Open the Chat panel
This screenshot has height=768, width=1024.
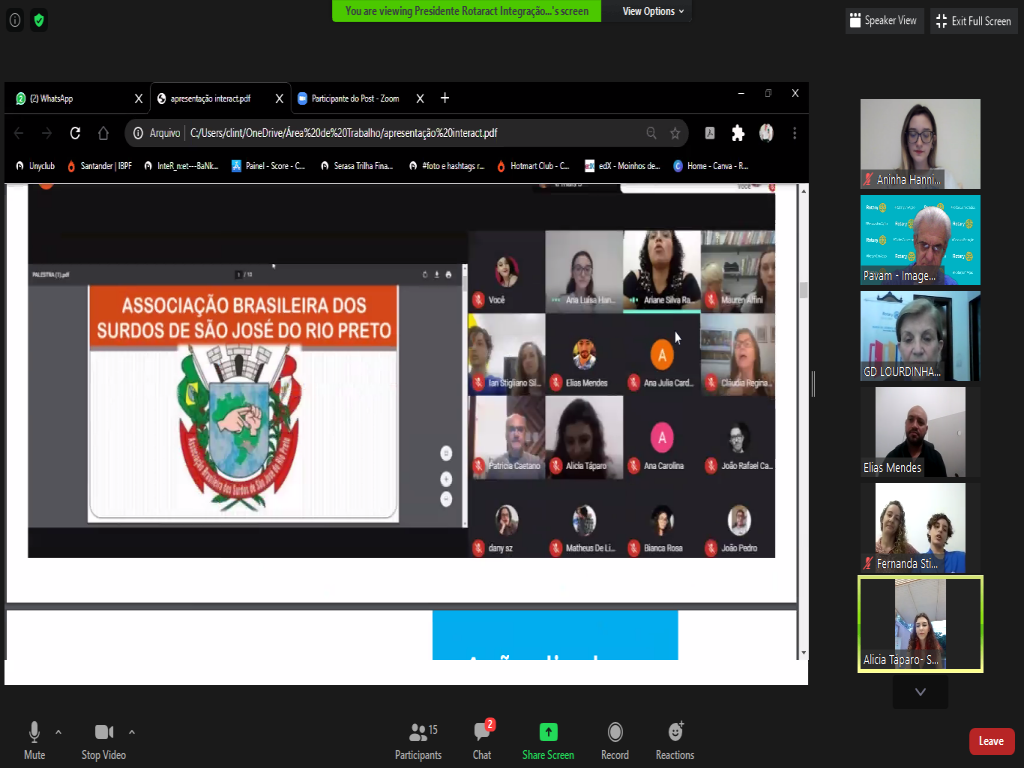(x=482, y=739)
